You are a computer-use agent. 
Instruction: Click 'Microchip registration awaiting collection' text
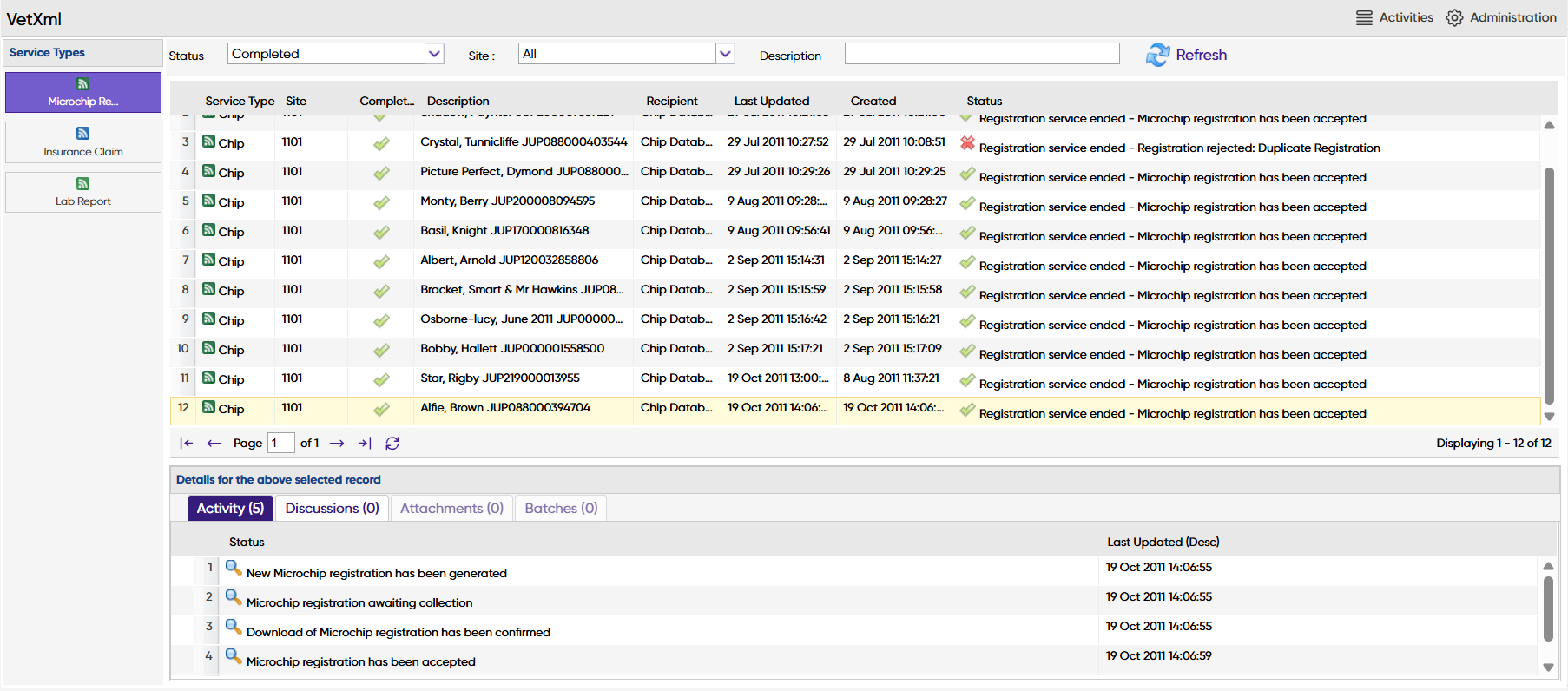[x=359, y=603]
